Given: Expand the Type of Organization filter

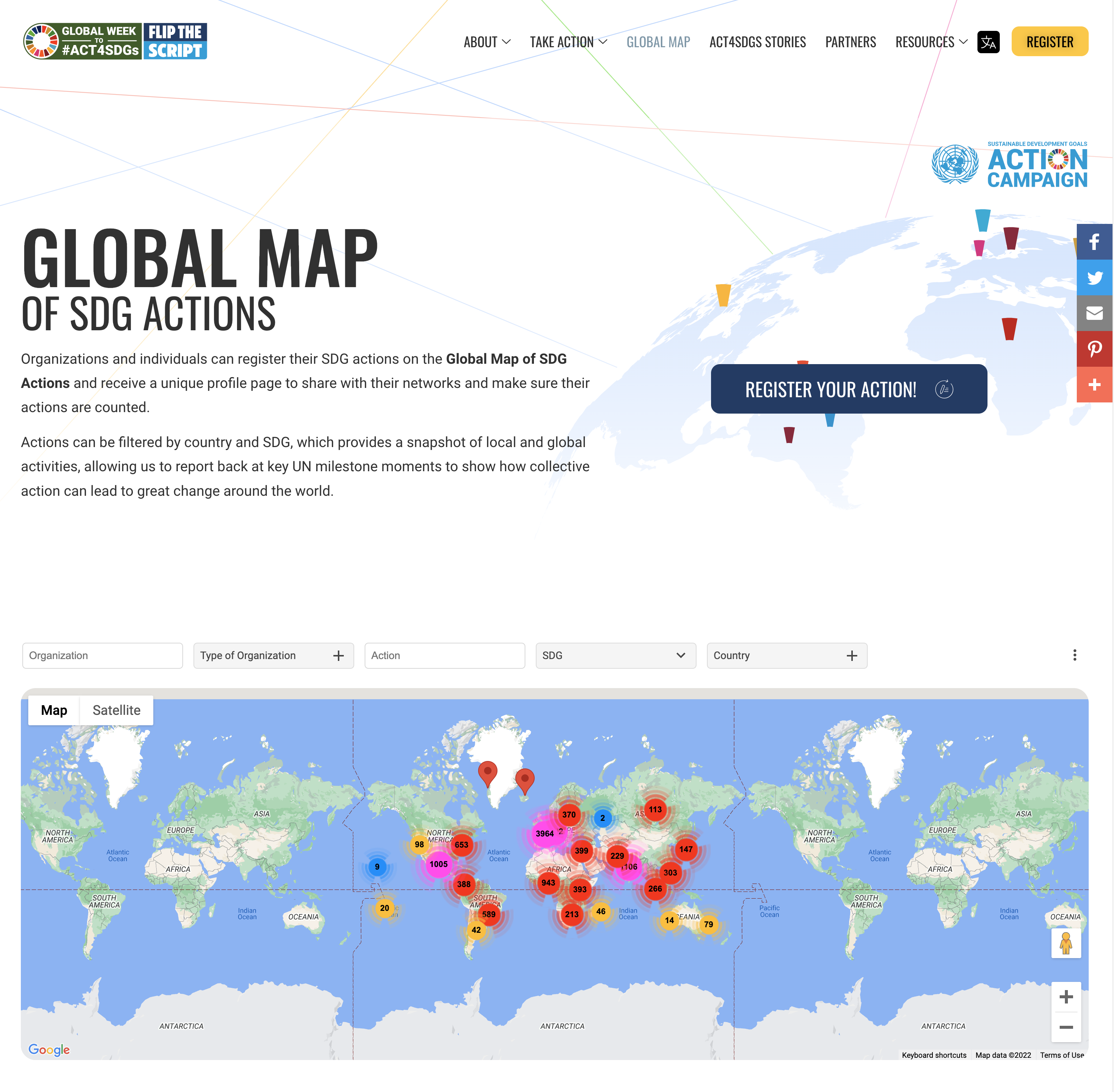Looking at the screenshot, I should coord(273,656).
